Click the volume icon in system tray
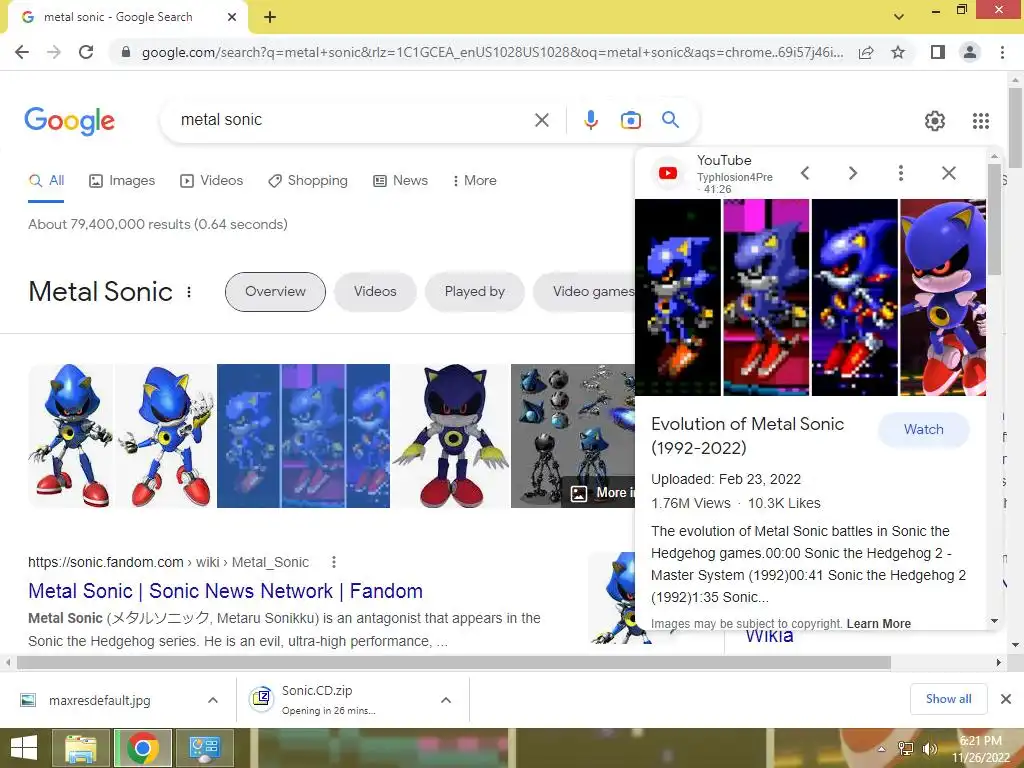1024x768 pixels. [x=929, y=748]
